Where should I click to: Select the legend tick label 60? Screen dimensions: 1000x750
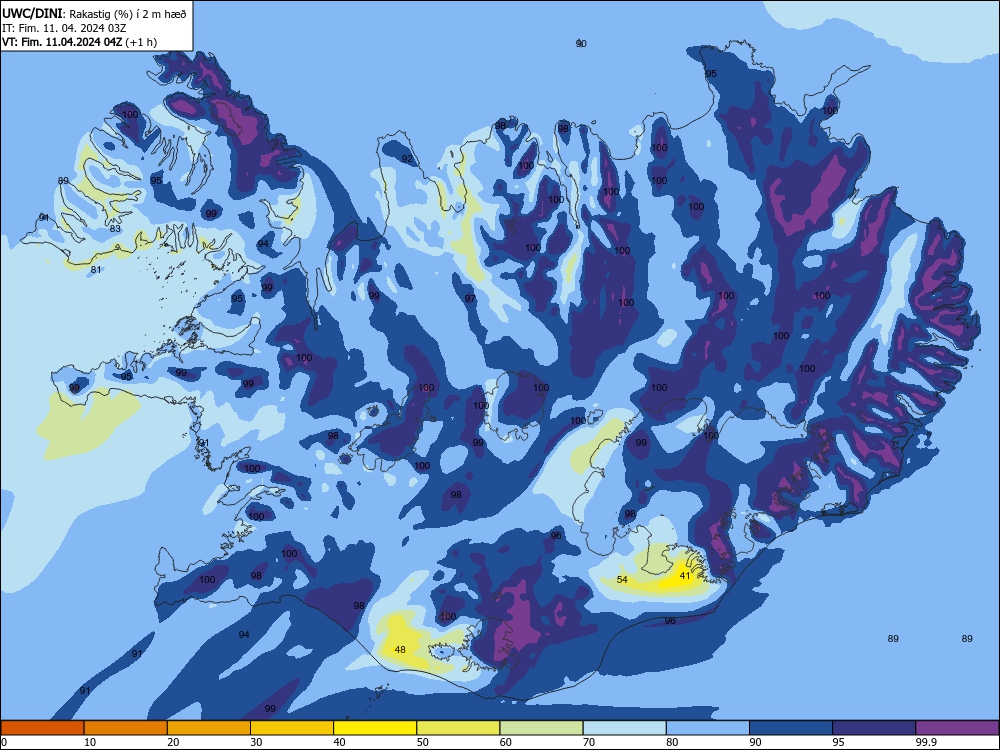coord(506,742)
